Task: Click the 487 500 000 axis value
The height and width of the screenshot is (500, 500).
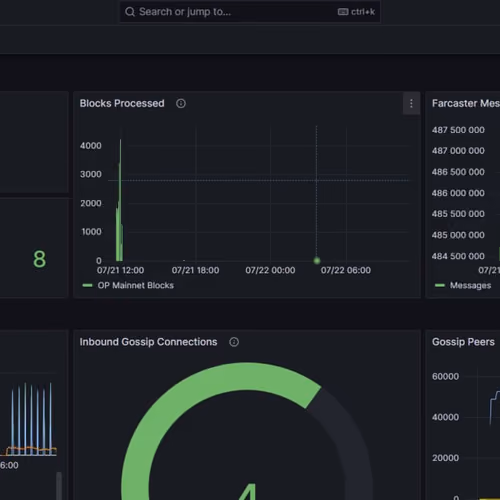Action: point(458,130)
